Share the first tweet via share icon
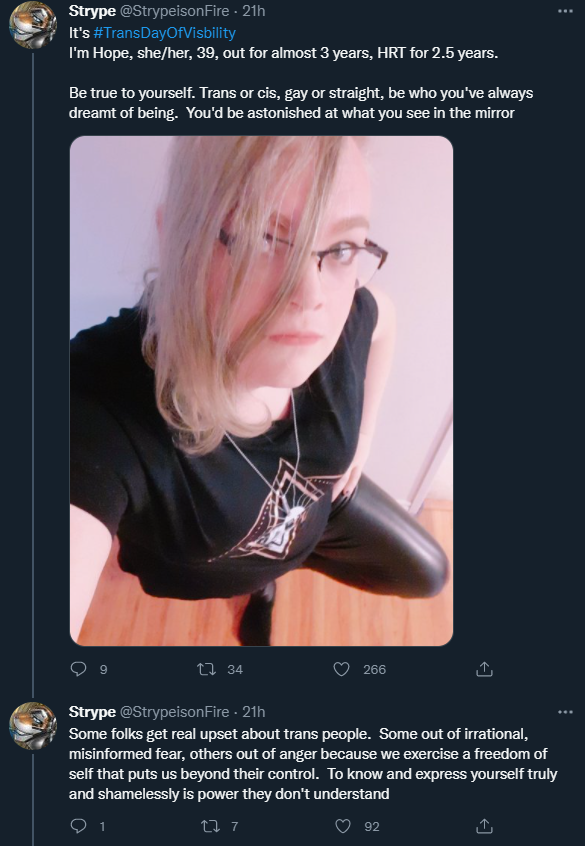Image resolution: width=585 pixels, height=846 pixels. pyautogui.click(x=485, y=670)
